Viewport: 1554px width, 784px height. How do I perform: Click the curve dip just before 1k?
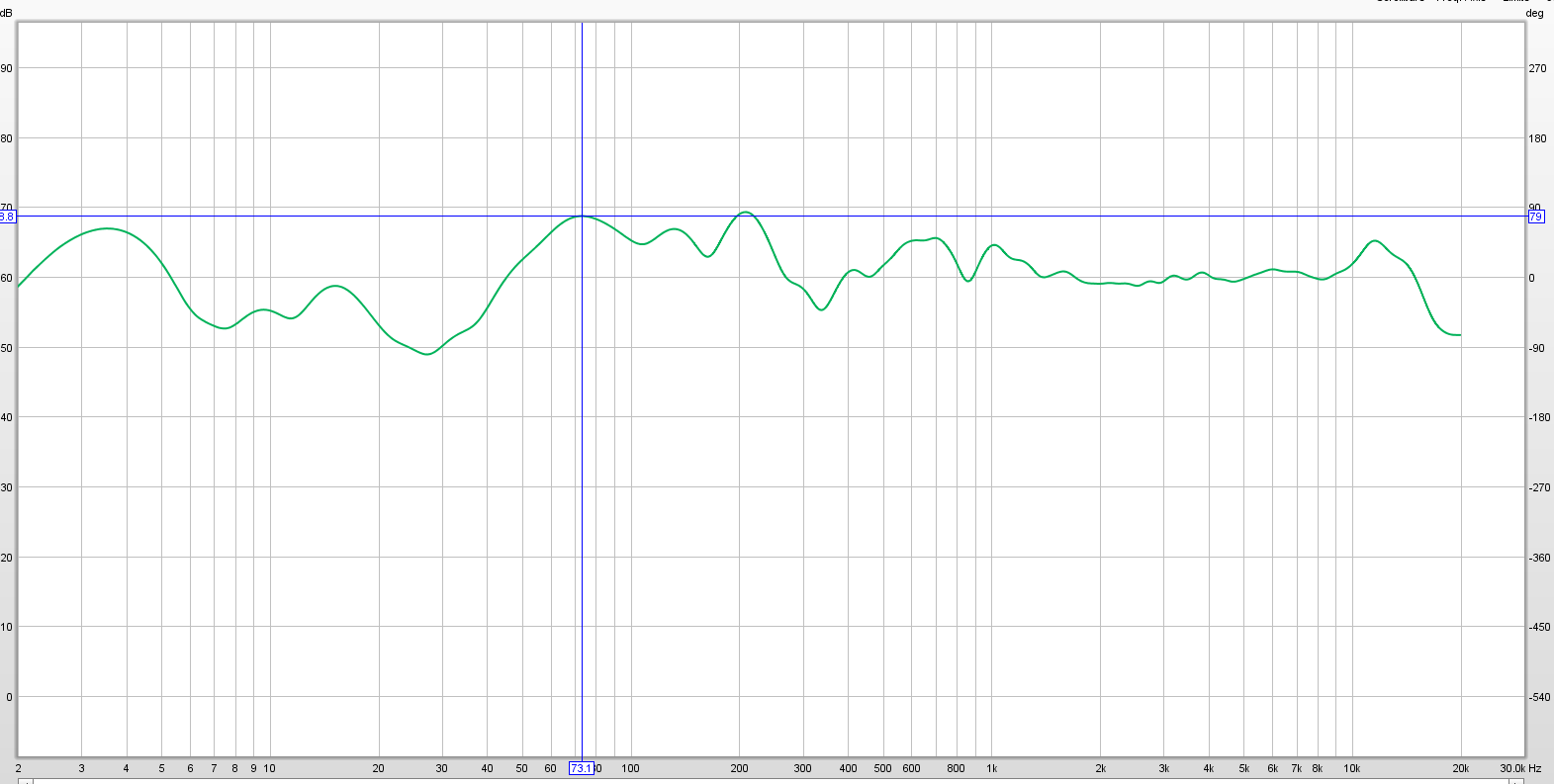[967, 281]
